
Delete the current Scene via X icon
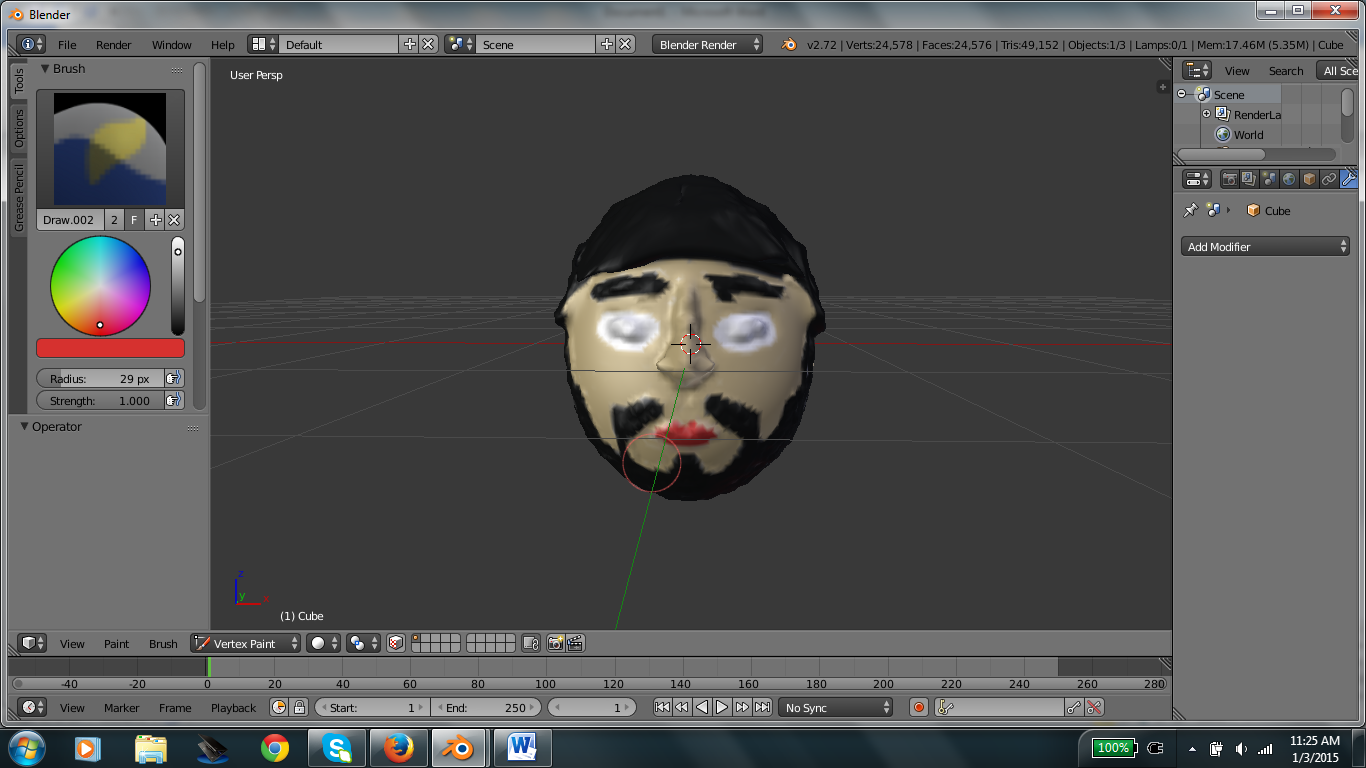625,44
